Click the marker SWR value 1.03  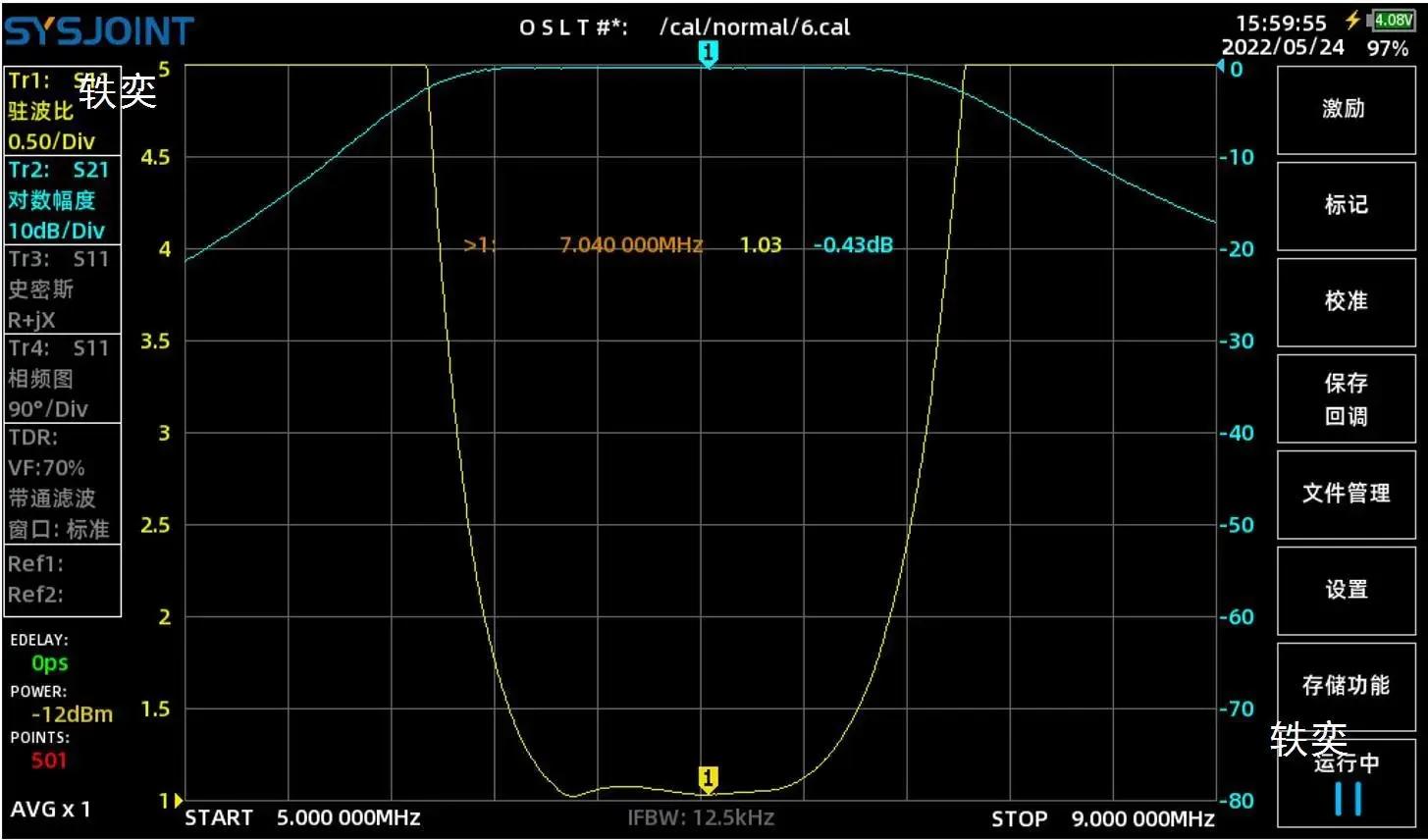(x=761, y=244)
